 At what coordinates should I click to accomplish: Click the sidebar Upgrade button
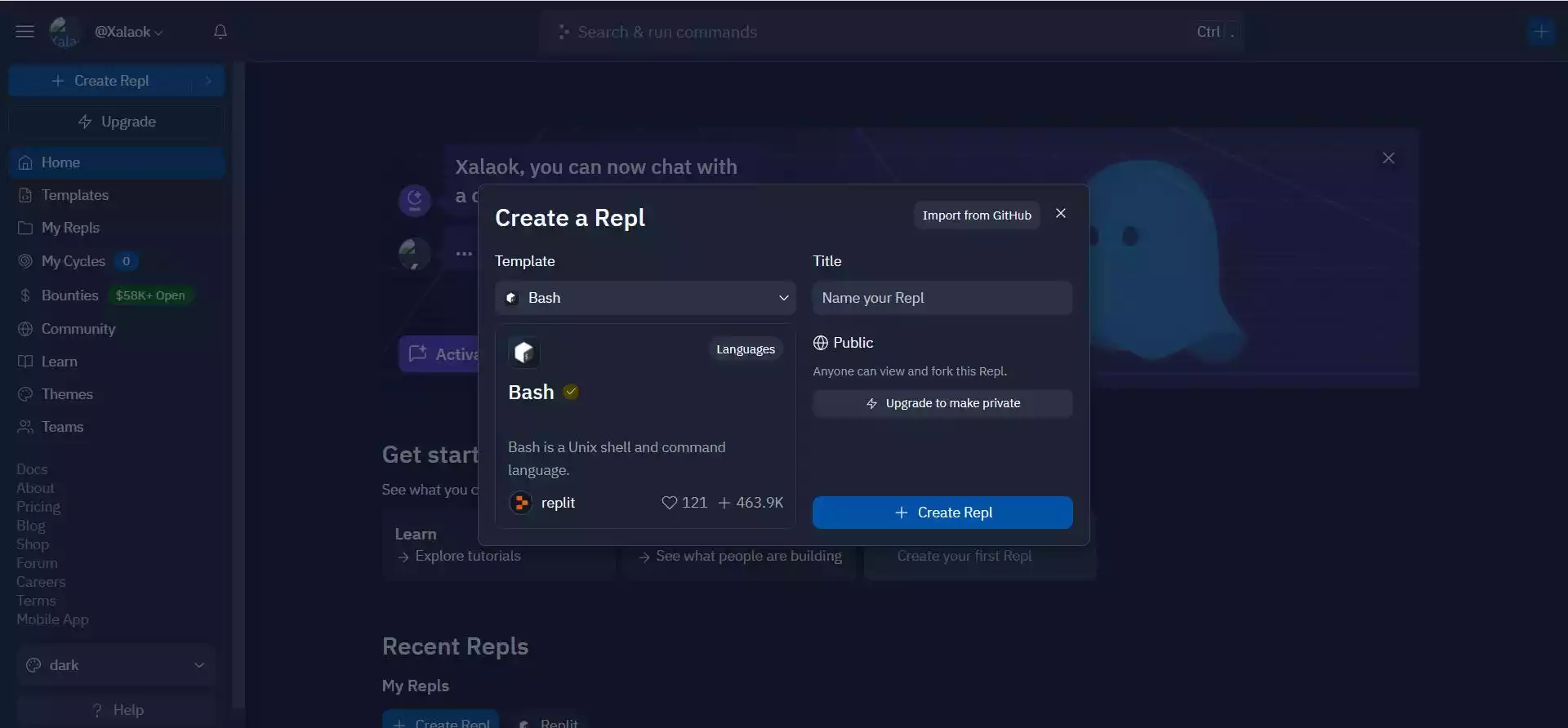[x=117, y=122]
